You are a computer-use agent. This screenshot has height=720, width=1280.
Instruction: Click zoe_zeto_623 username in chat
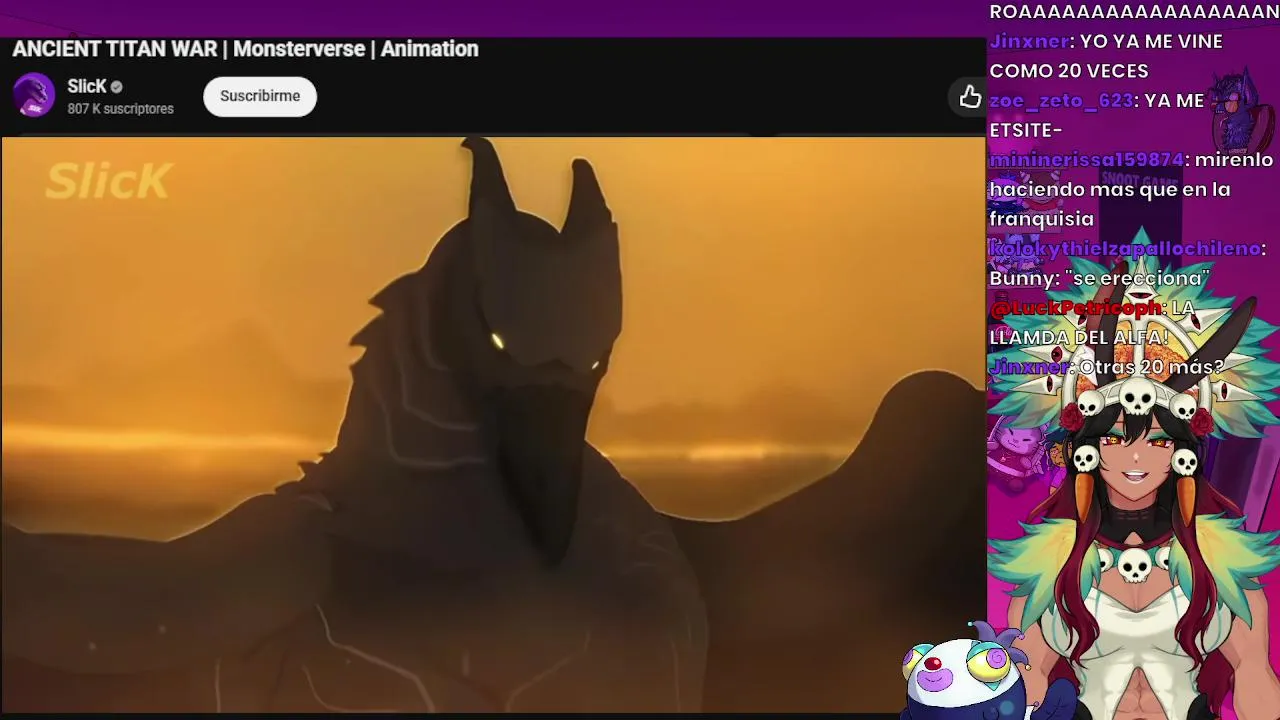click(1061, 100)
